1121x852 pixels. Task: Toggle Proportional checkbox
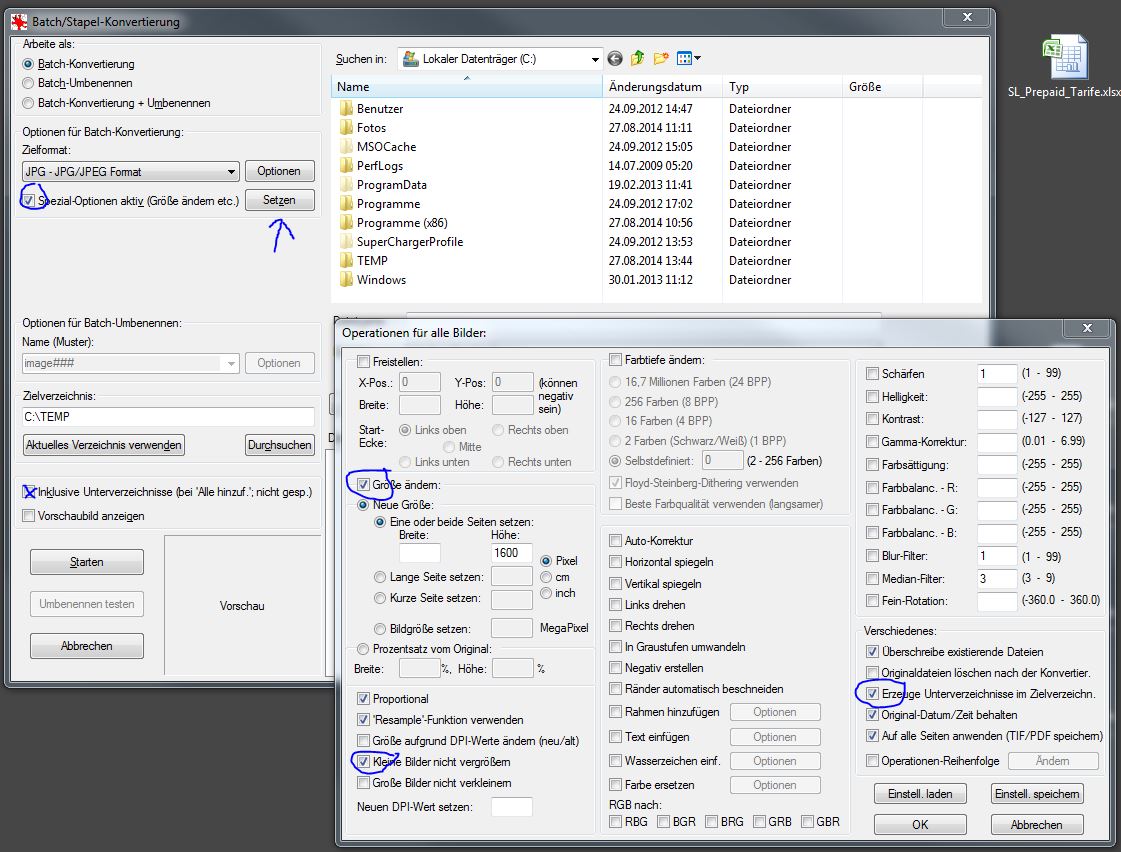tap(363, 699)
